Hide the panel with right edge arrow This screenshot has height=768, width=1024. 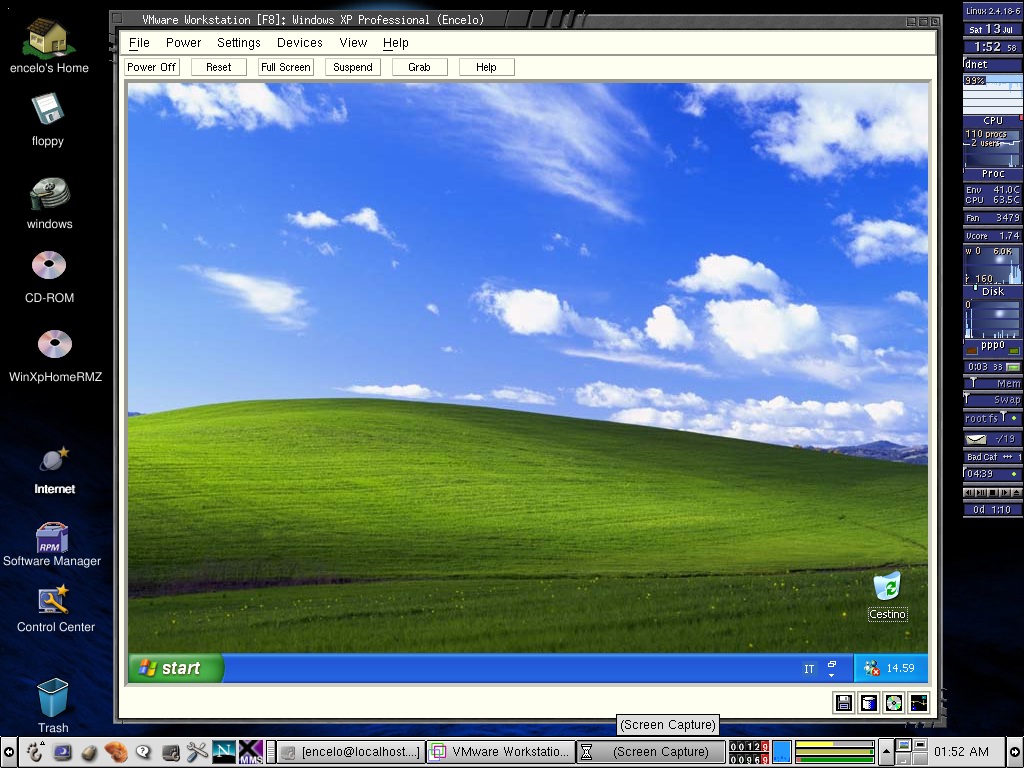click(x=1016, y=752)
